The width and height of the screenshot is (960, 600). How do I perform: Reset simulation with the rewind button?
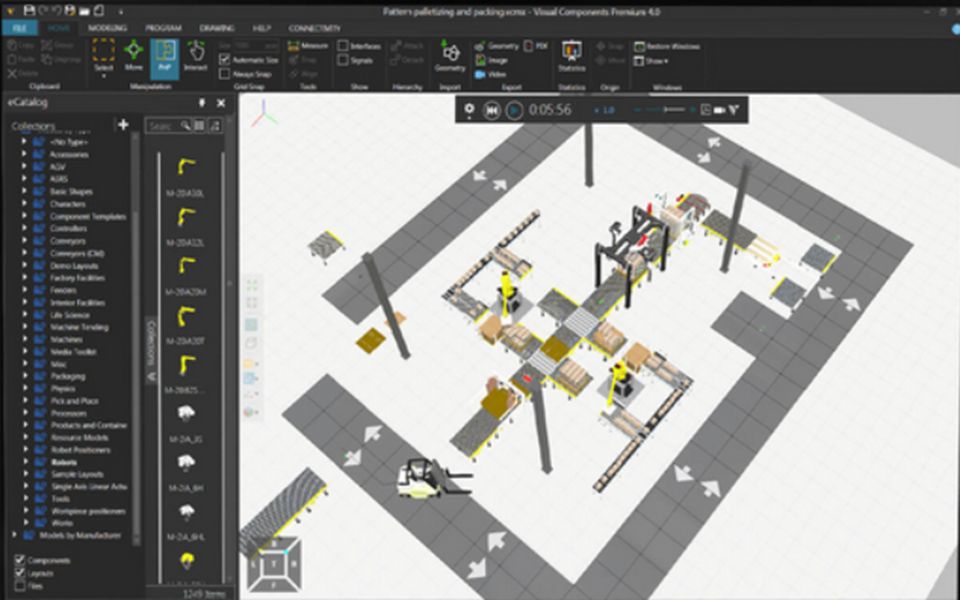(492, 110)
